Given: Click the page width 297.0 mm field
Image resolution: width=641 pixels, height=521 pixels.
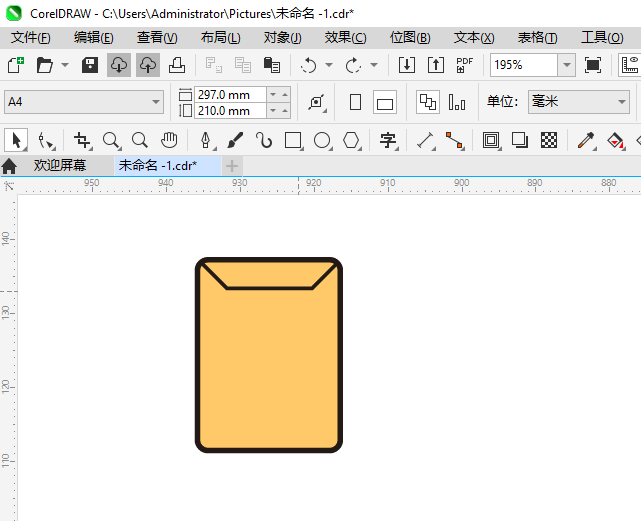Looking at the screenshot, I should [231, 94].
